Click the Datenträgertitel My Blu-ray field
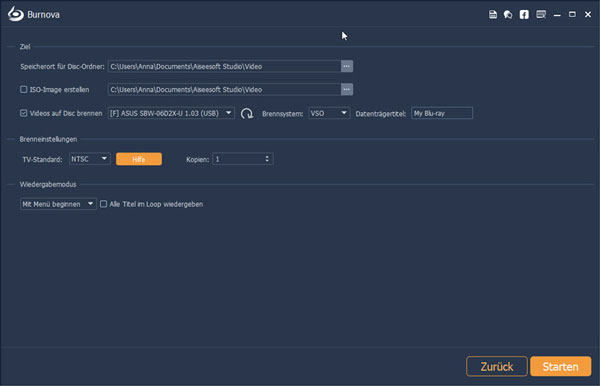The image size is (600, 386). (442, 113)
